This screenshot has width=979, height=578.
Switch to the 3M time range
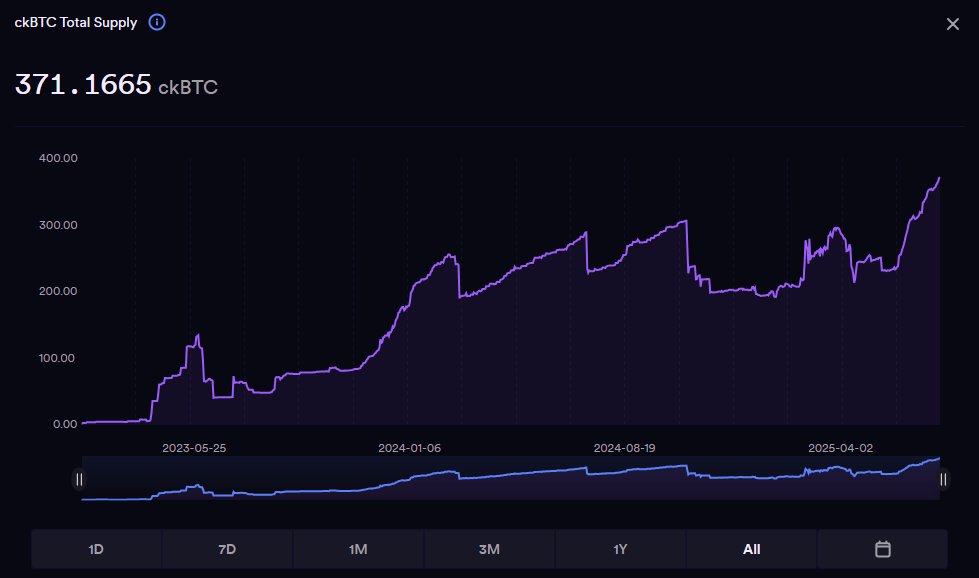490,549
